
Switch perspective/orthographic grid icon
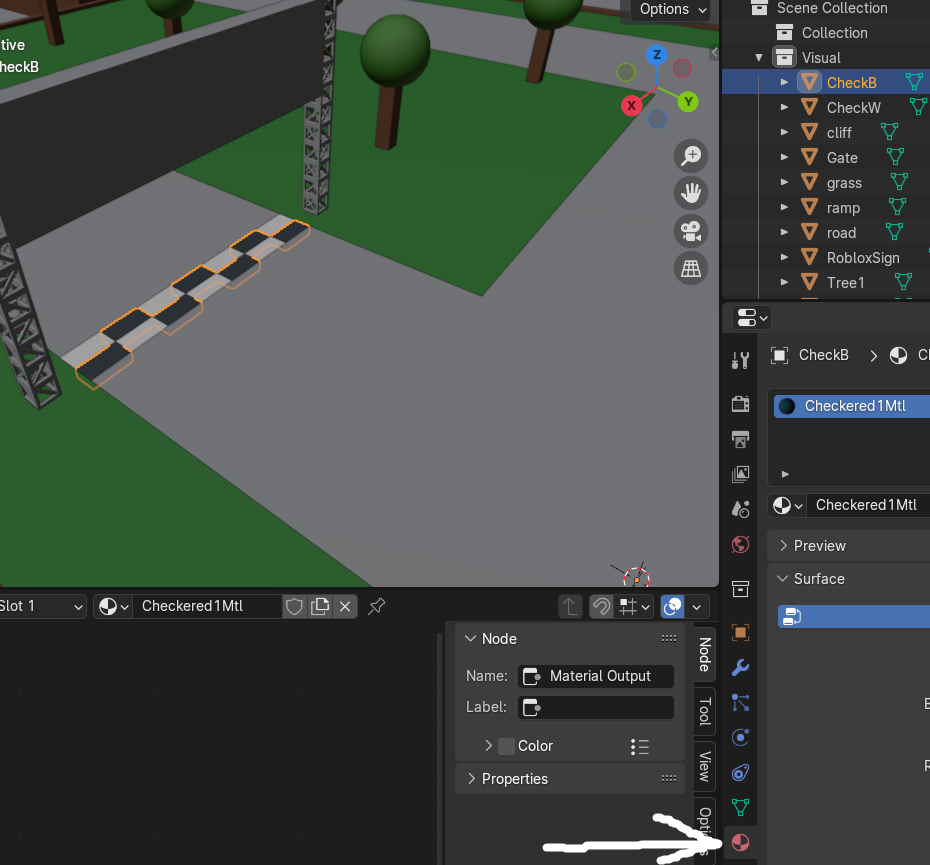point(691,269)
